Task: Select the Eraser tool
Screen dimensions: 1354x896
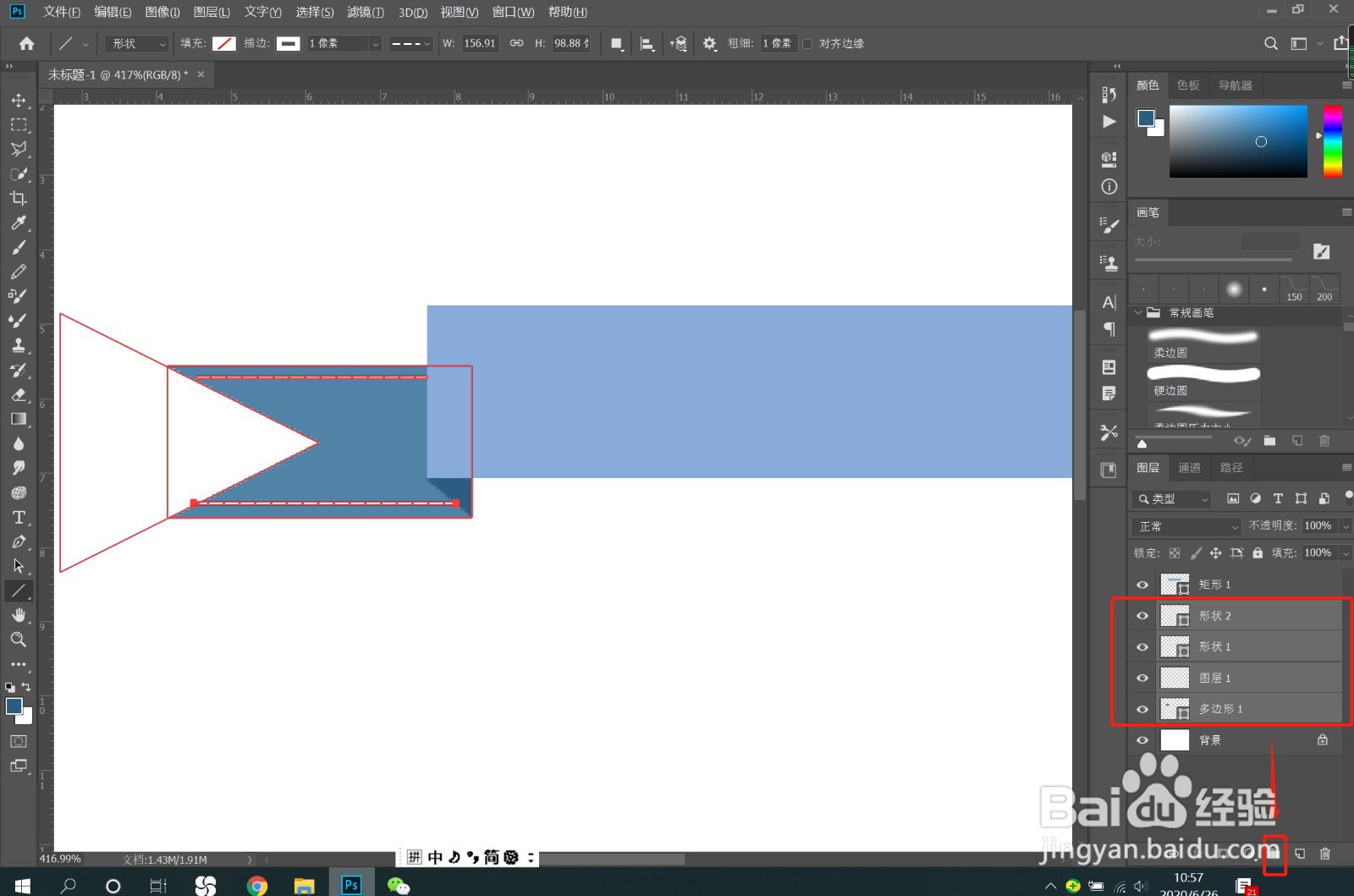Action: [18, 394]
